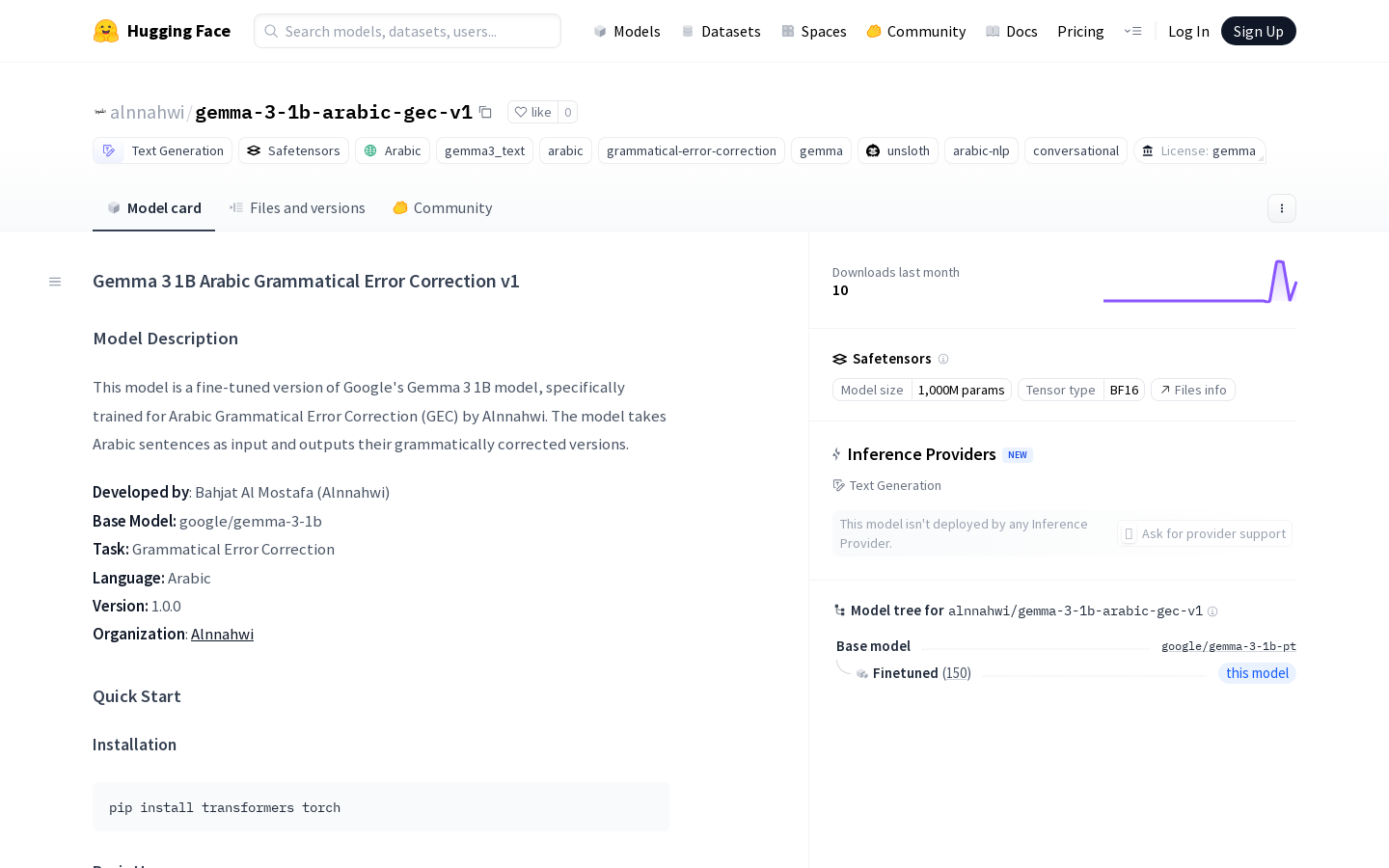This screenshot has height=868, width=1389.
Task: Open Models in top navigation
Action: (x=627, y=31)
